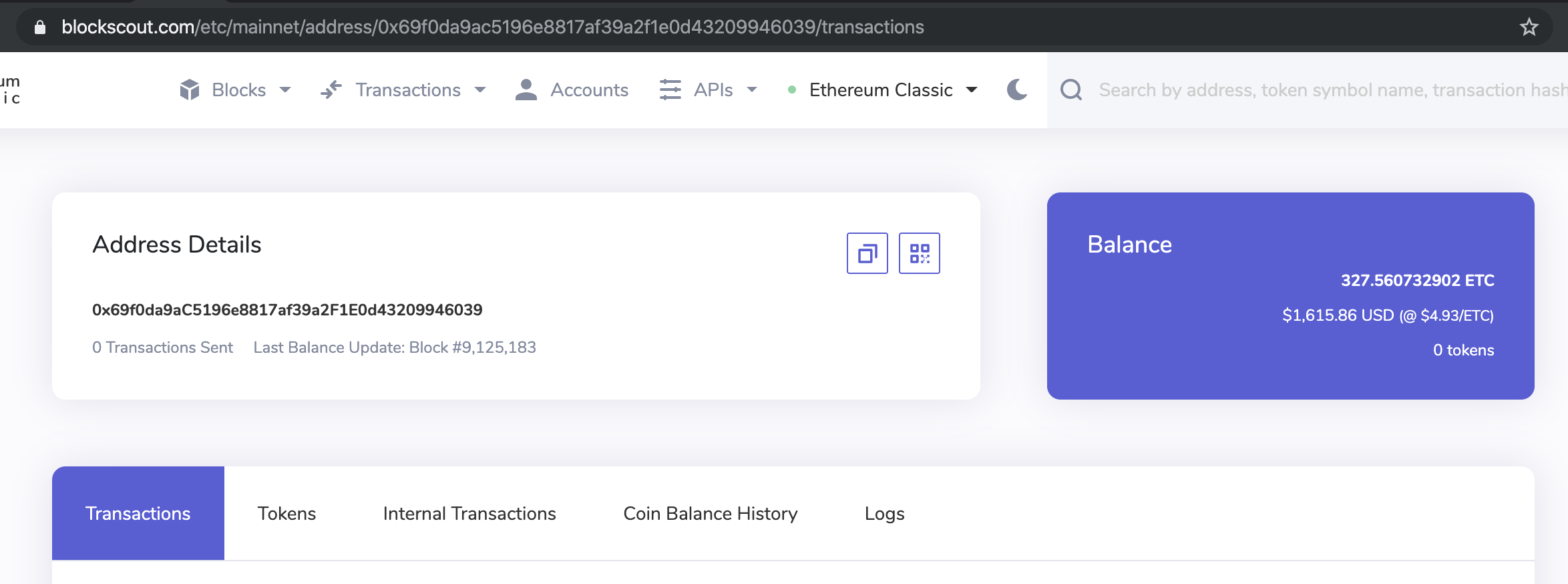Click the Transactions arrows icon in navbar
This screenshot has height=584, width=1568.
331,89
